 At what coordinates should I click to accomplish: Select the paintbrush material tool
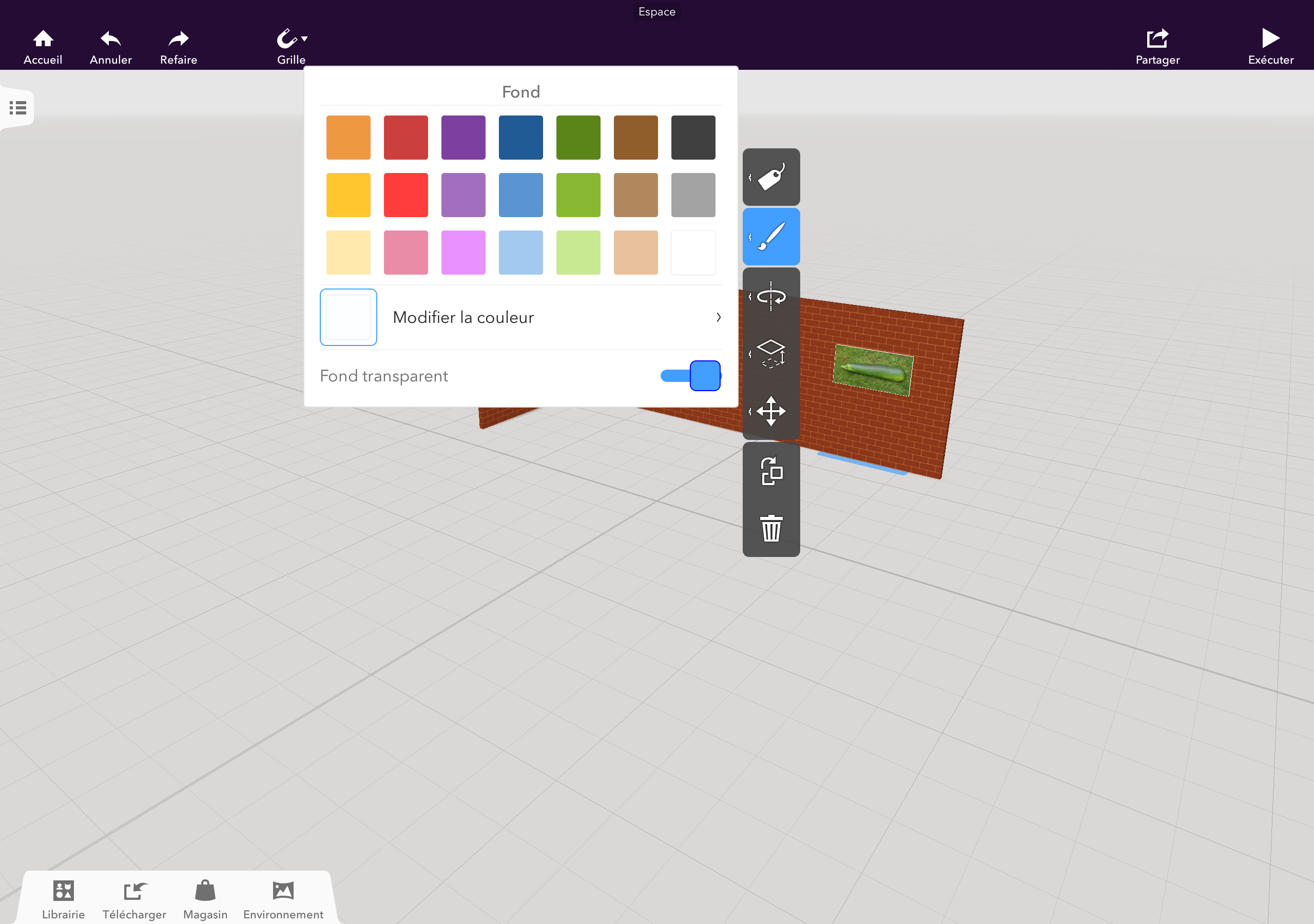(771, 237)
